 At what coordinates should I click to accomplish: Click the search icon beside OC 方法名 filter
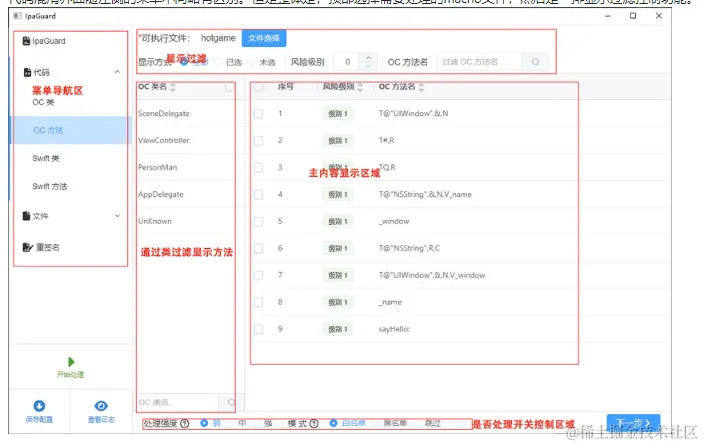[x=535, y=61]
